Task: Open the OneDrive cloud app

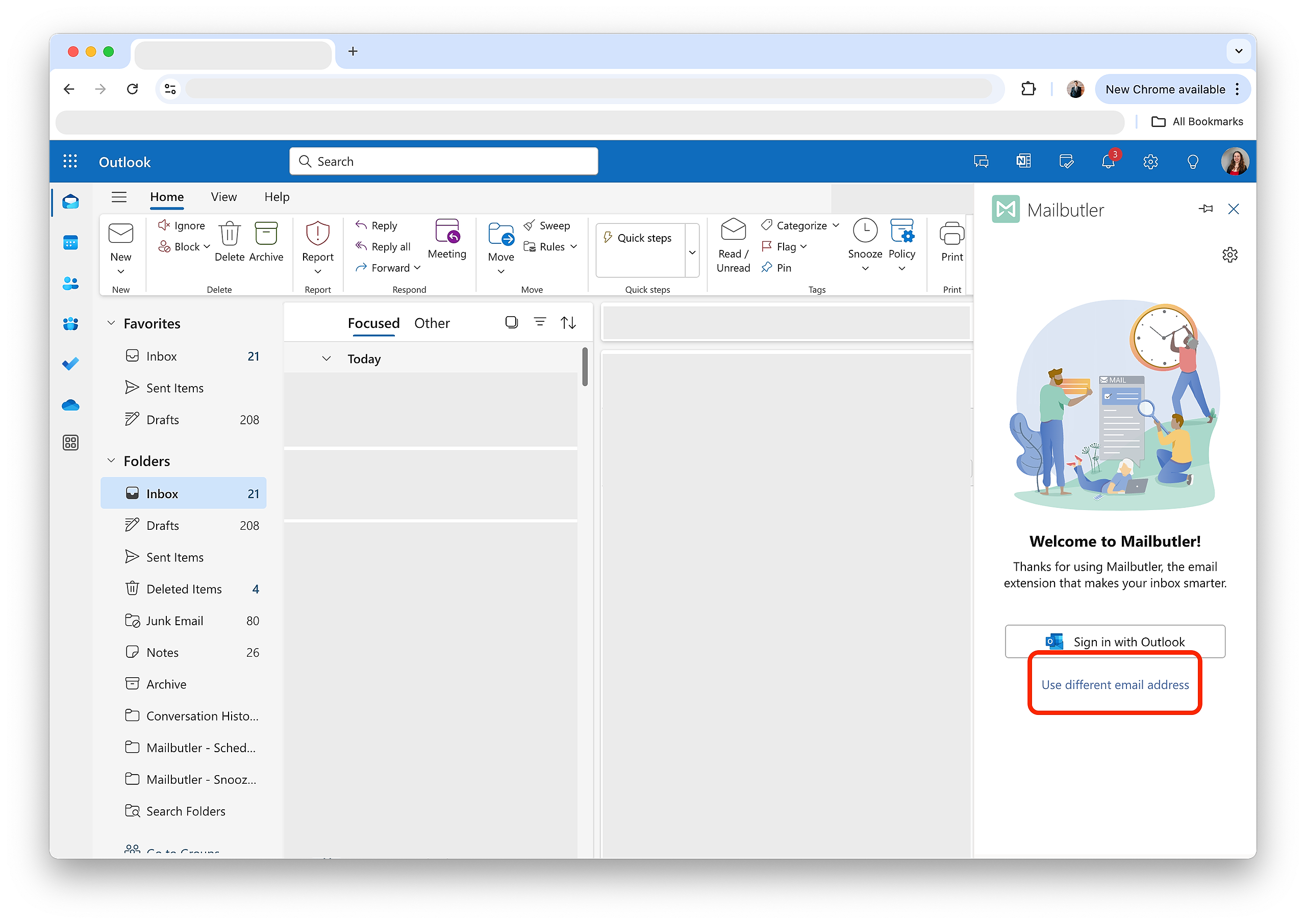Action: pyautogui.click(x=70, y=405)
